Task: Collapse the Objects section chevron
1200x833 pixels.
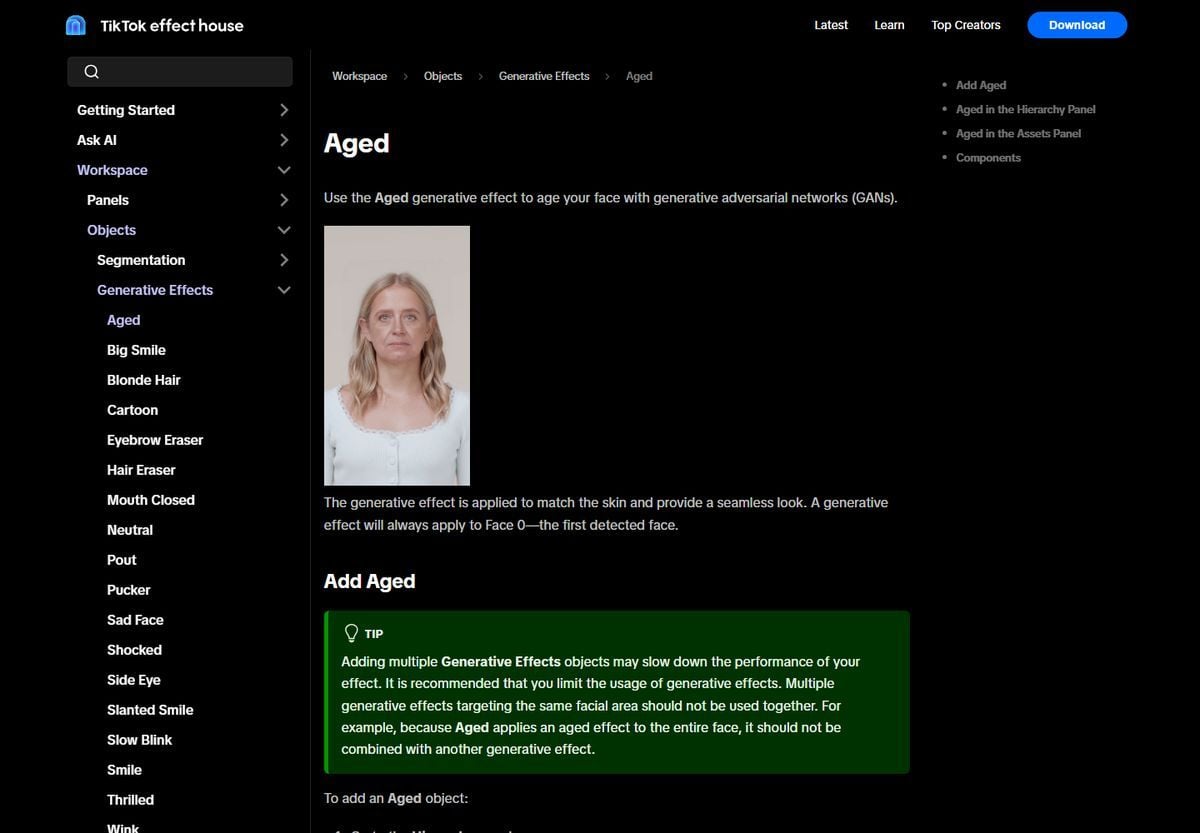Action: click(284, 230)
